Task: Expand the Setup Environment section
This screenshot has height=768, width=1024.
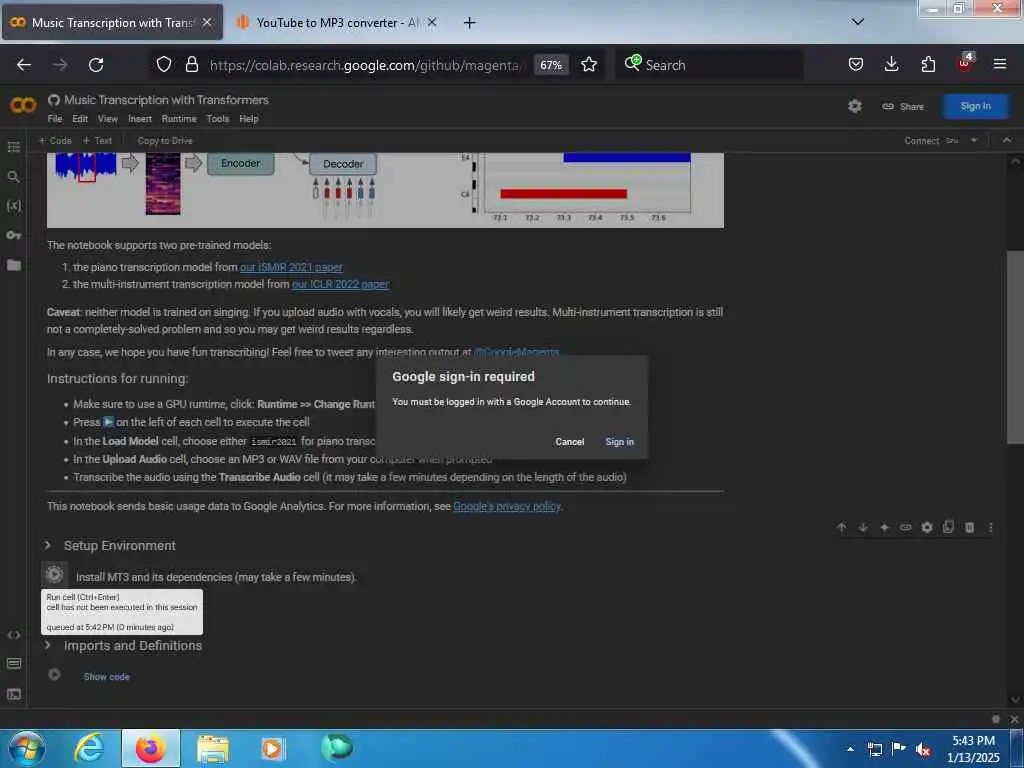Action: [x=48, y=545]
